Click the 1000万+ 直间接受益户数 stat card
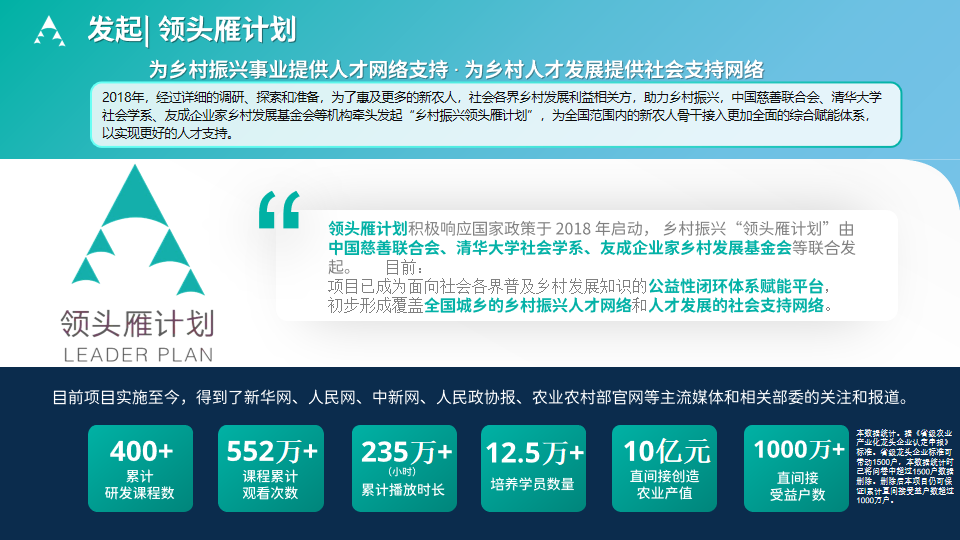The image size is (960, 540). pyautogui.click(x=797, y=468)
